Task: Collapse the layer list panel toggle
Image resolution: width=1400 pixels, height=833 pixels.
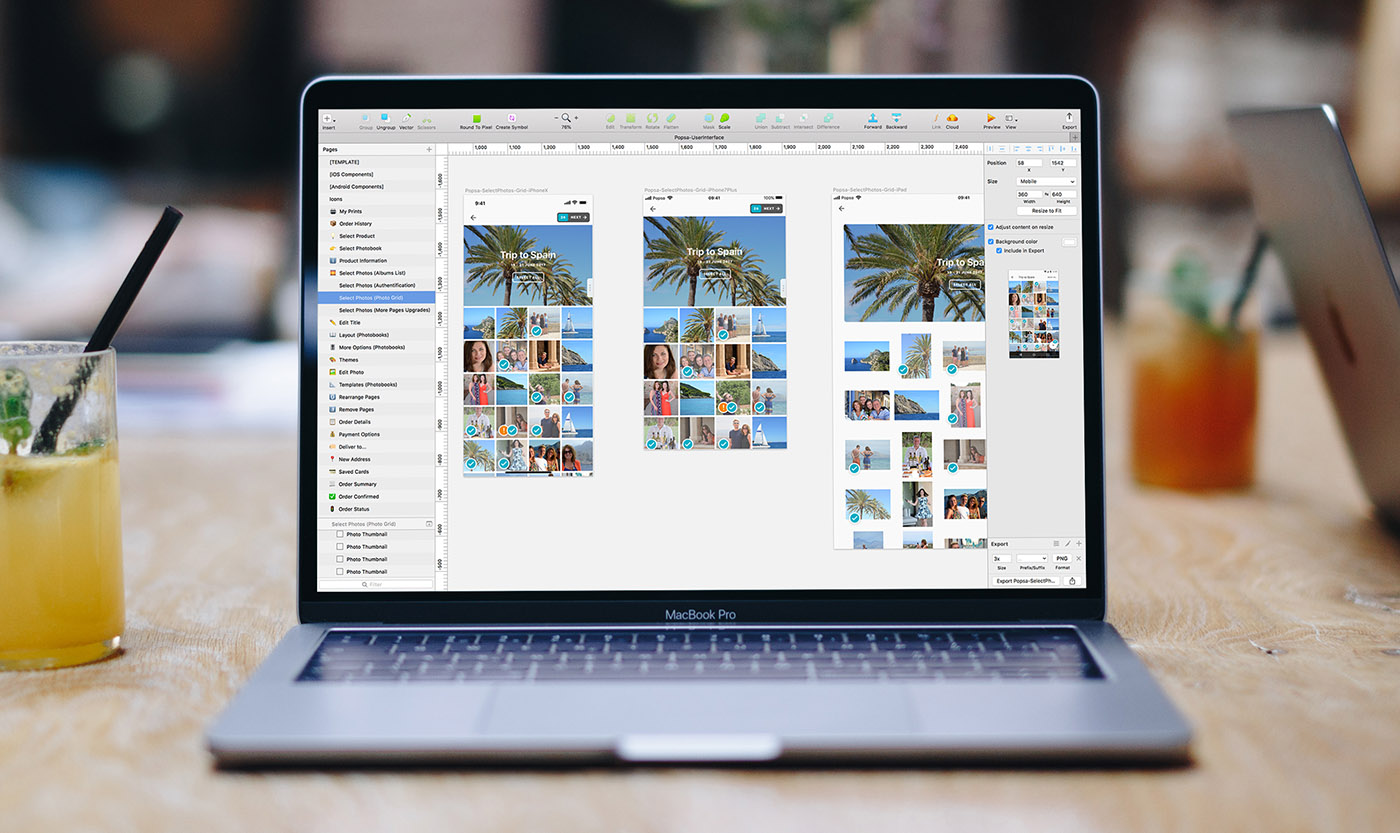Action: (x=429, y=524)
